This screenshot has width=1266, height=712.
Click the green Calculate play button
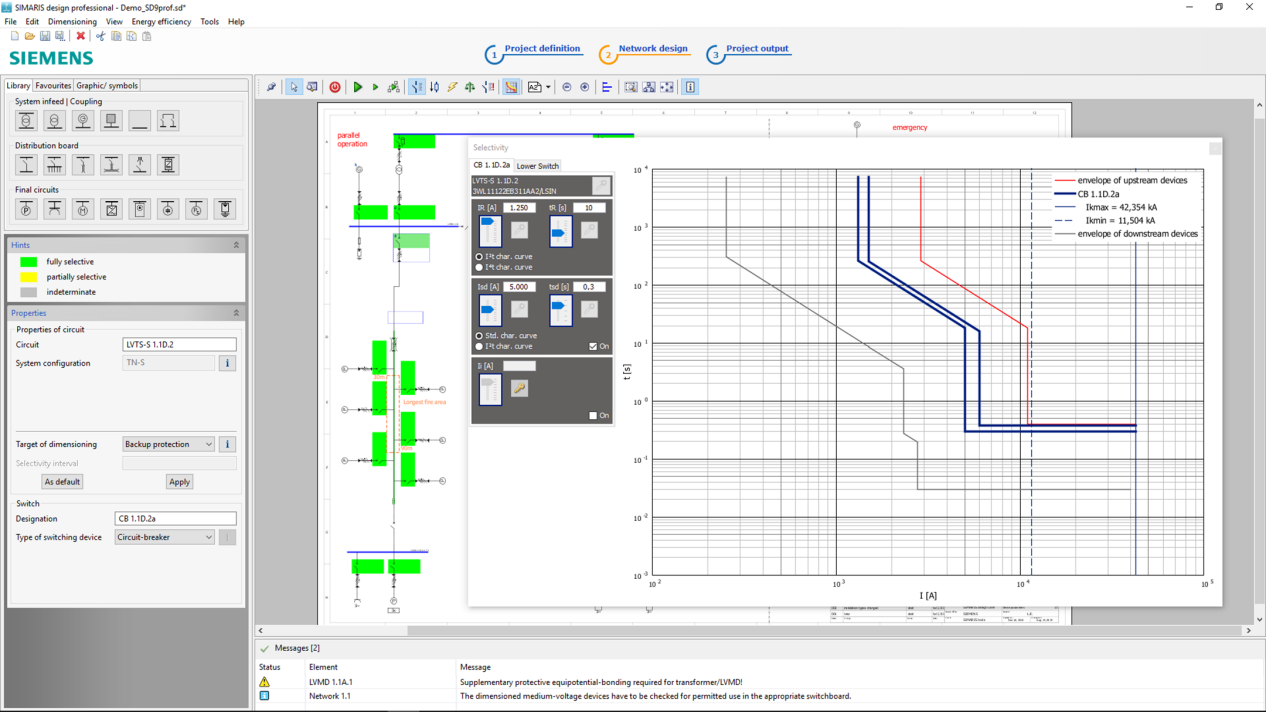tap(357, 88)
